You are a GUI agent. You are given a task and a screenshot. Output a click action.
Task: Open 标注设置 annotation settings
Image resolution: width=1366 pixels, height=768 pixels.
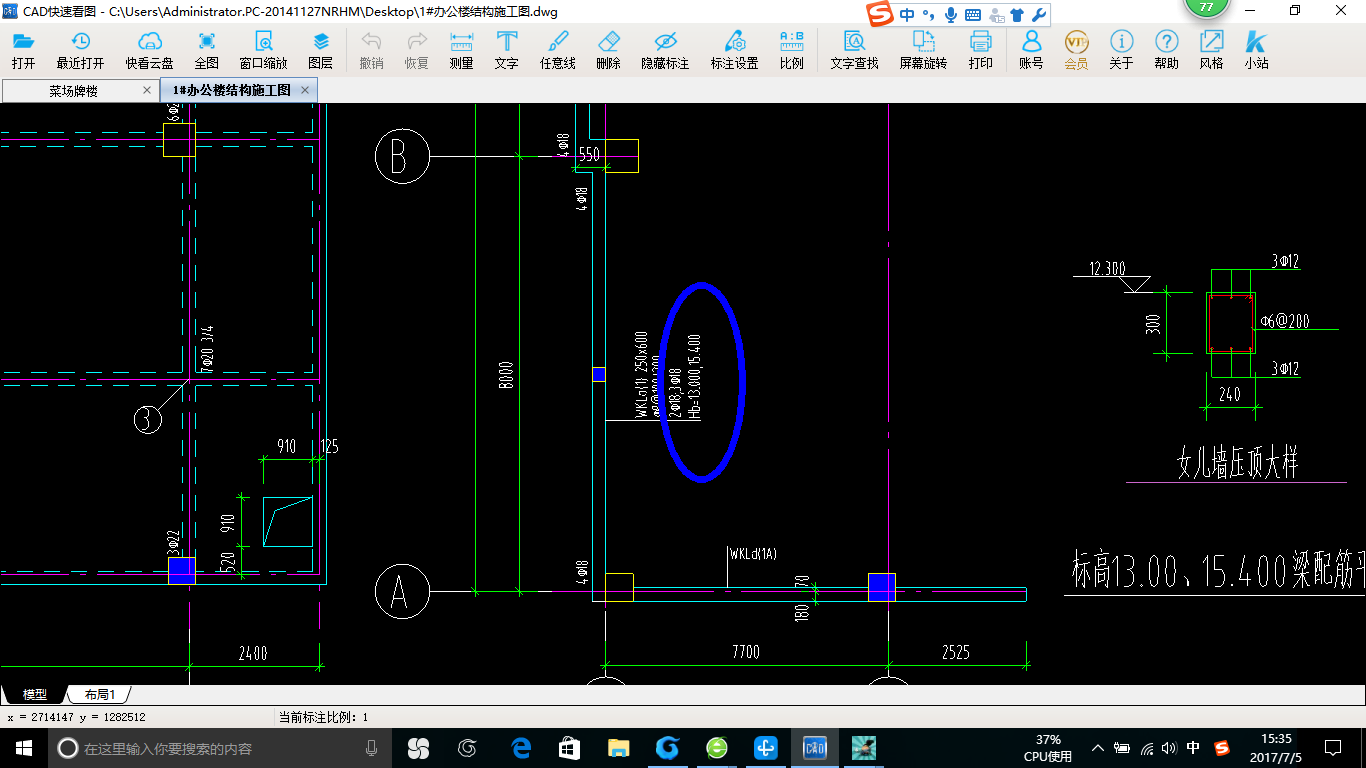coord(734,50)
